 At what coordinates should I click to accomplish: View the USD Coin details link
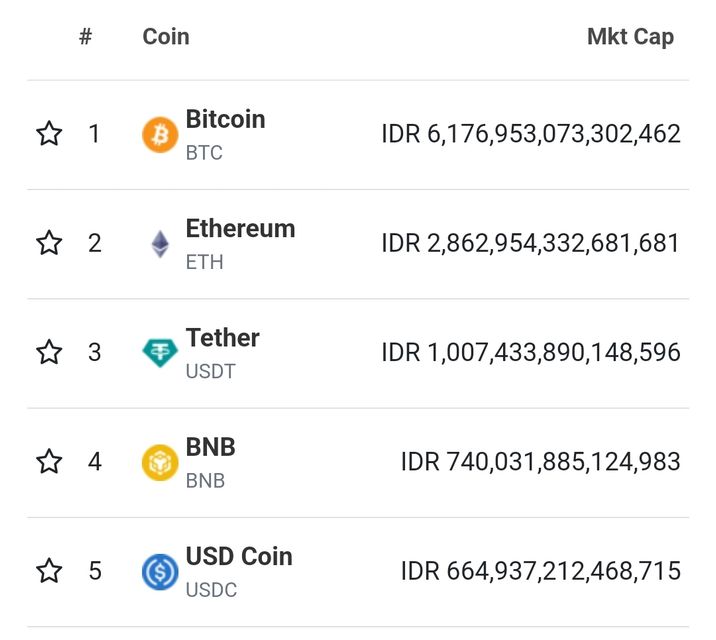239,556
